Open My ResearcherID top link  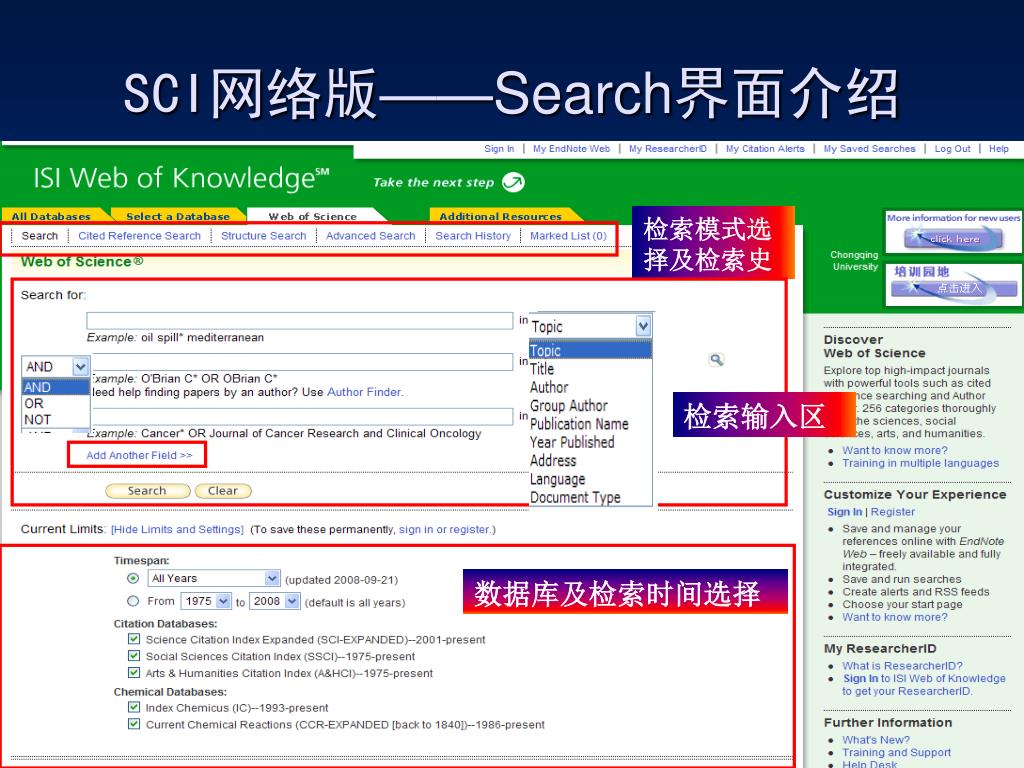(667, 149)
